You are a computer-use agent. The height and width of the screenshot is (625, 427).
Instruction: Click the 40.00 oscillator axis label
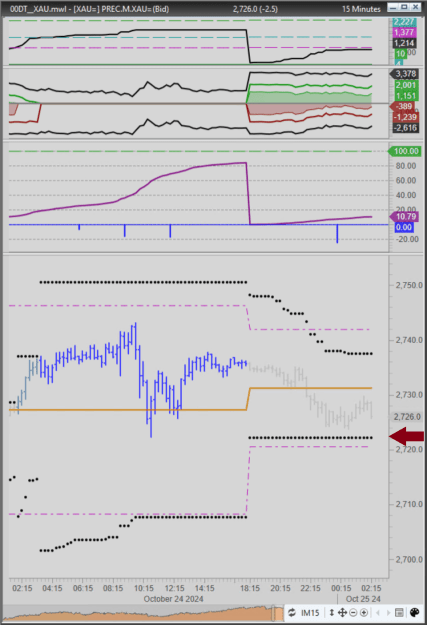click(406, 195)
